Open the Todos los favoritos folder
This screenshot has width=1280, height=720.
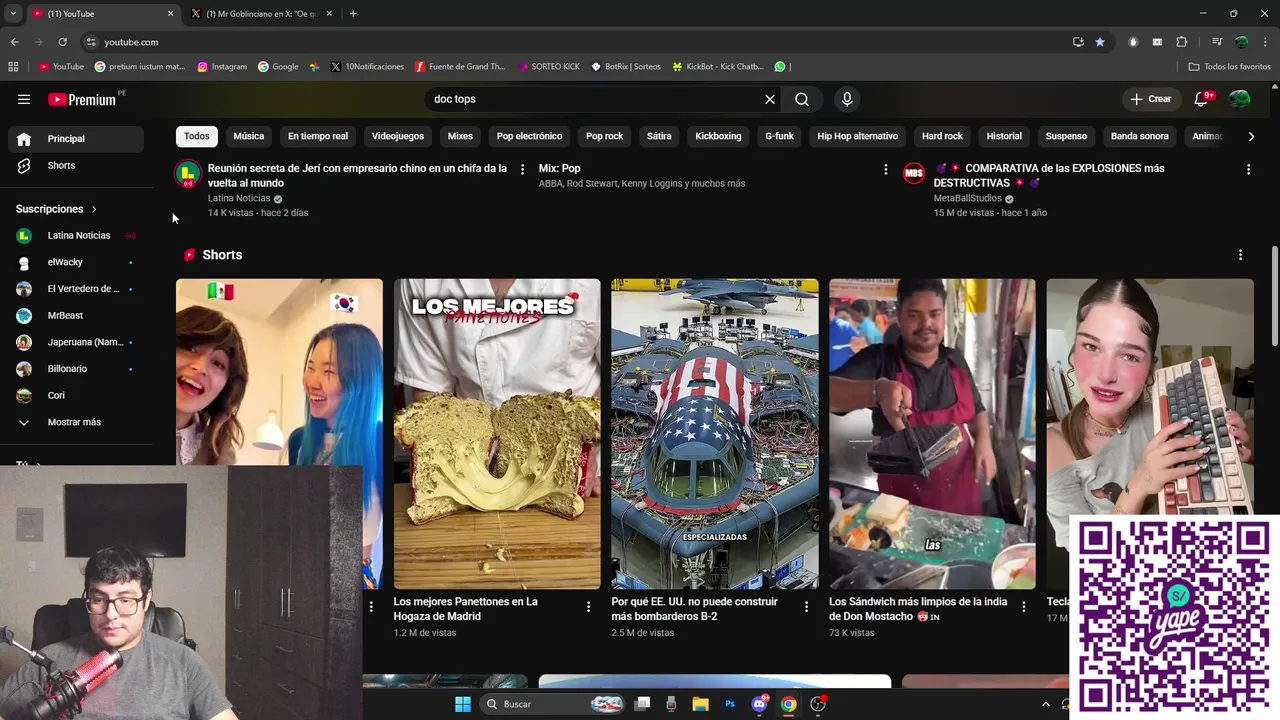[x=1229, y=66]
